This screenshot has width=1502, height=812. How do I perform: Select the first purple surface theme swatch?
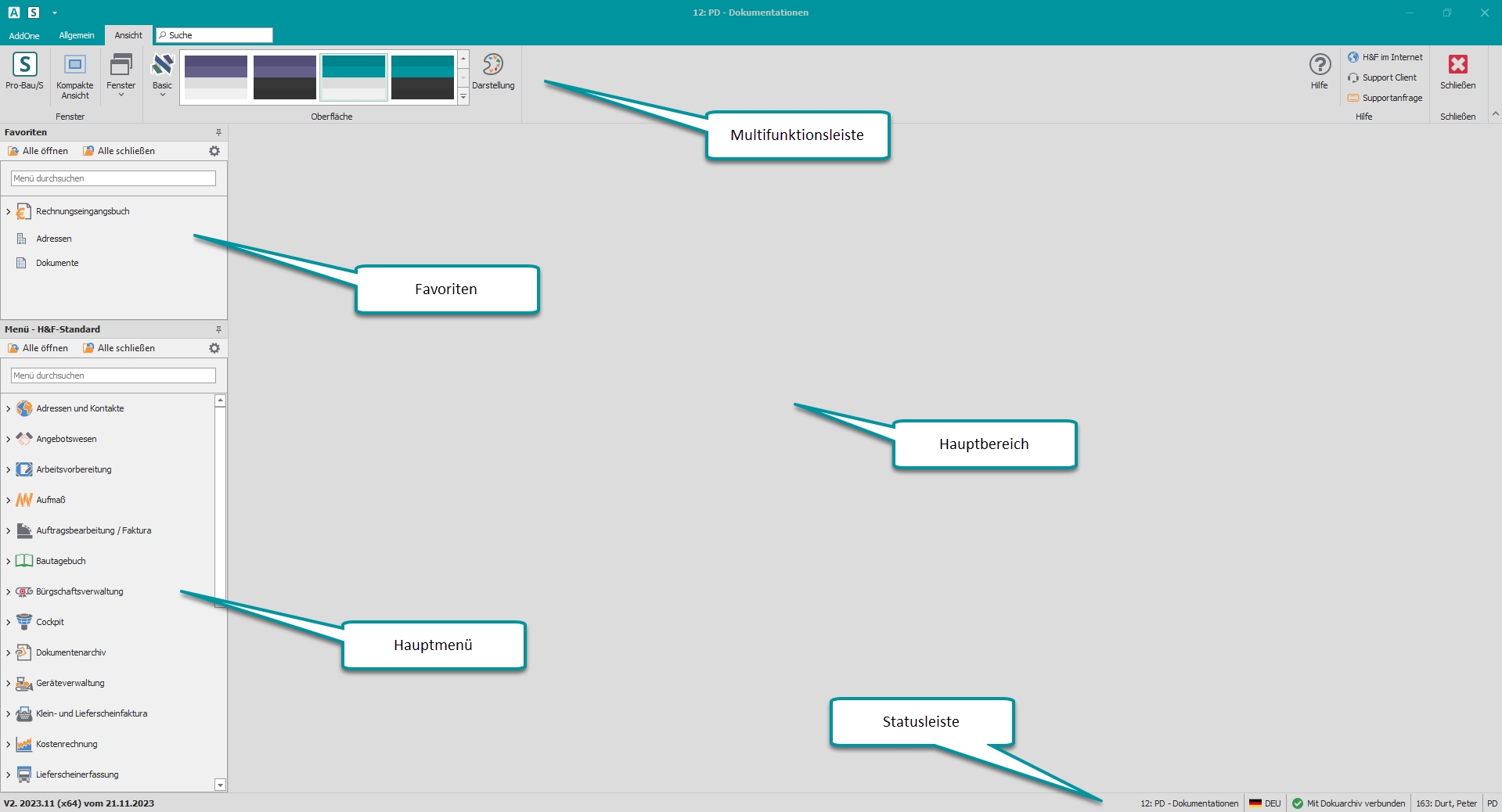click(216, 77)
